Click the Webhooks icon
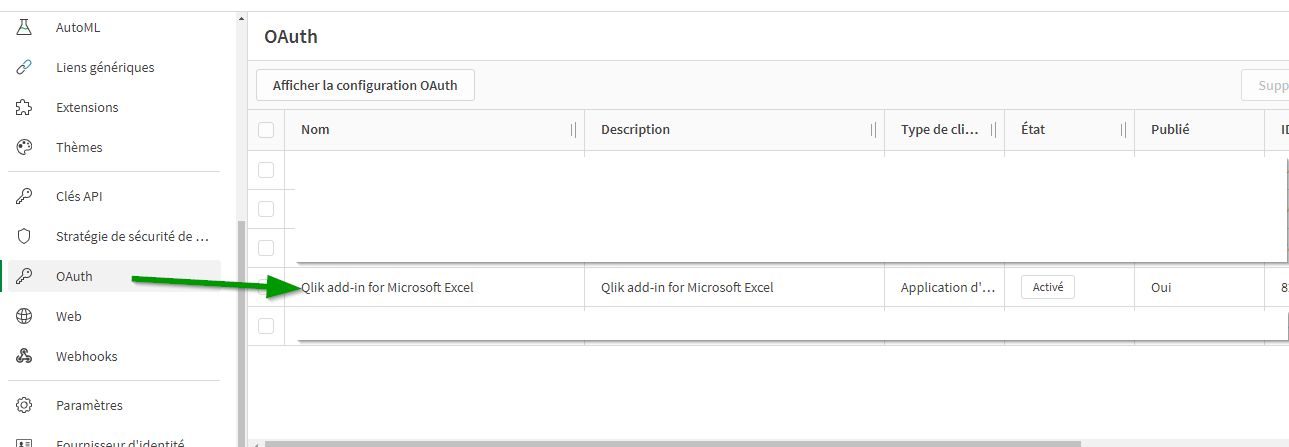 (25, 357)
